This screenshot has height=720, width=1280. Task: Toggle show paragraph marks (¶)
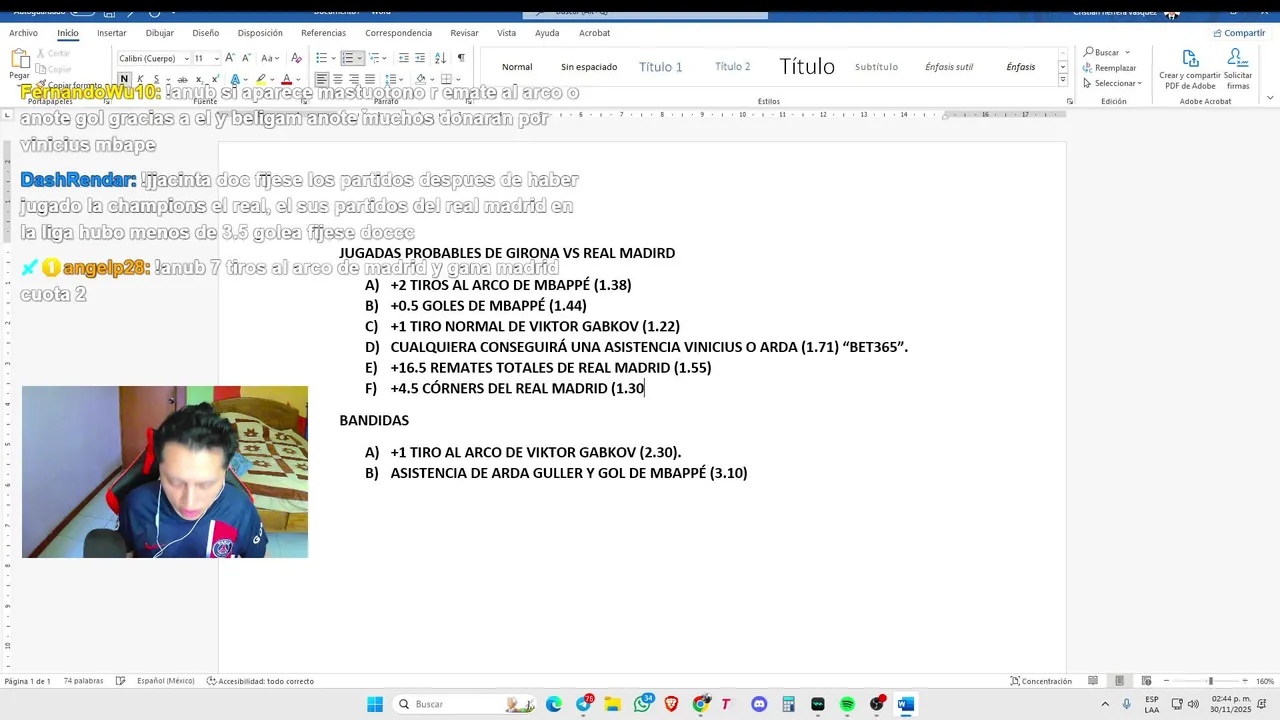point(461,58)
